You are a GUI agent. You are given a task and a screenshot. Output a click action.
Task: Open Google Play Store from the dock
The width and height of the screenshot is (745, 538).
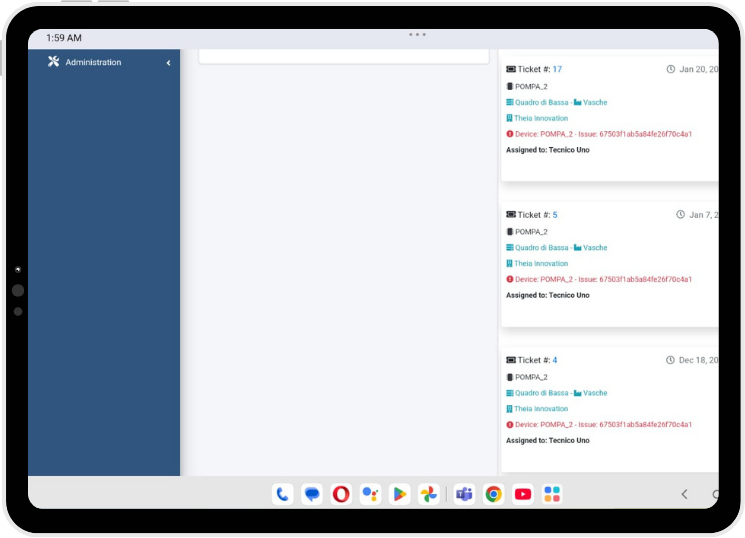[x=400, y=495]
